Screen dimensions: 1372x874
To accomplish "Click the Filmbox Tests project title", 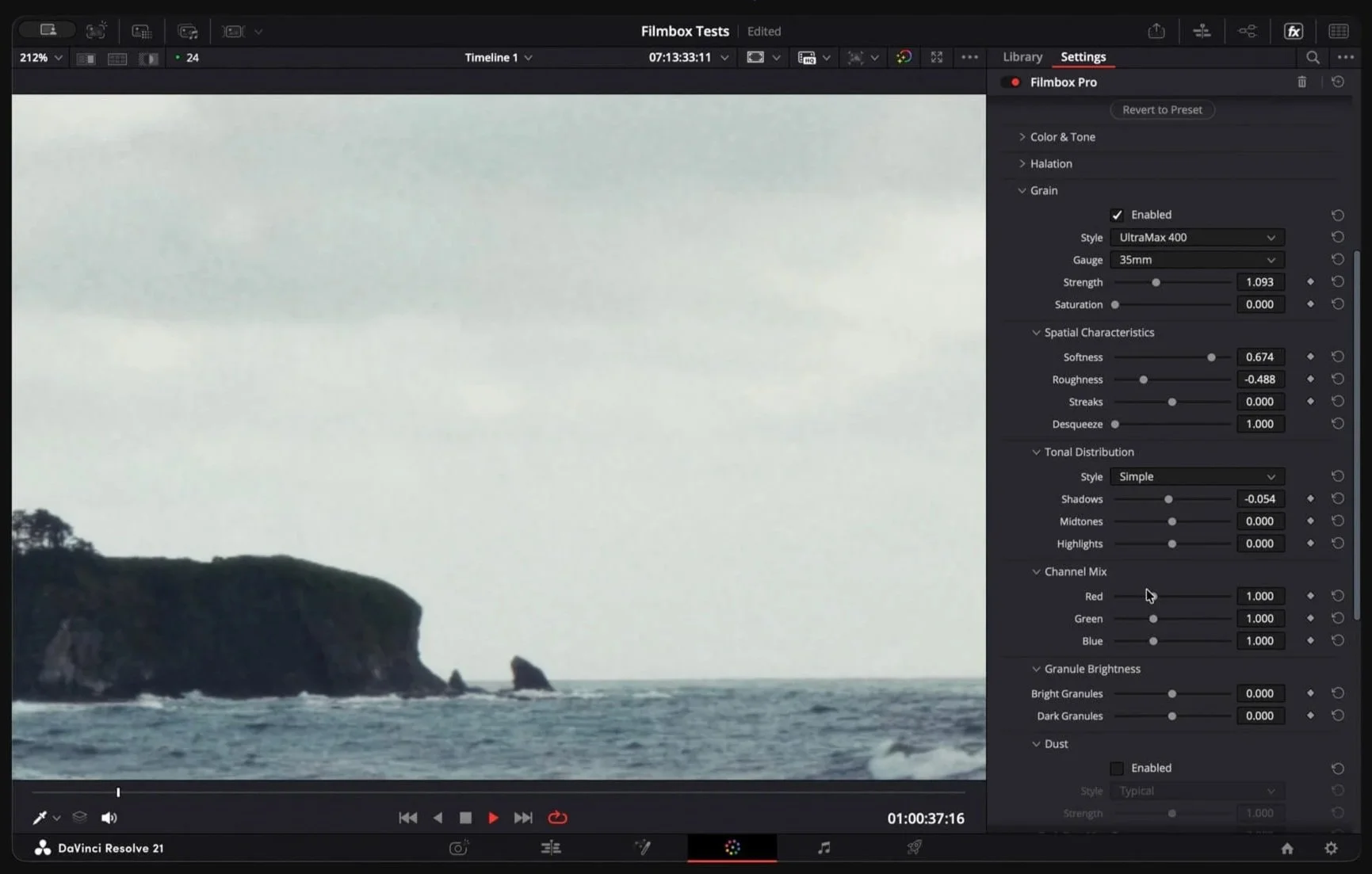I will pos(685,31).
